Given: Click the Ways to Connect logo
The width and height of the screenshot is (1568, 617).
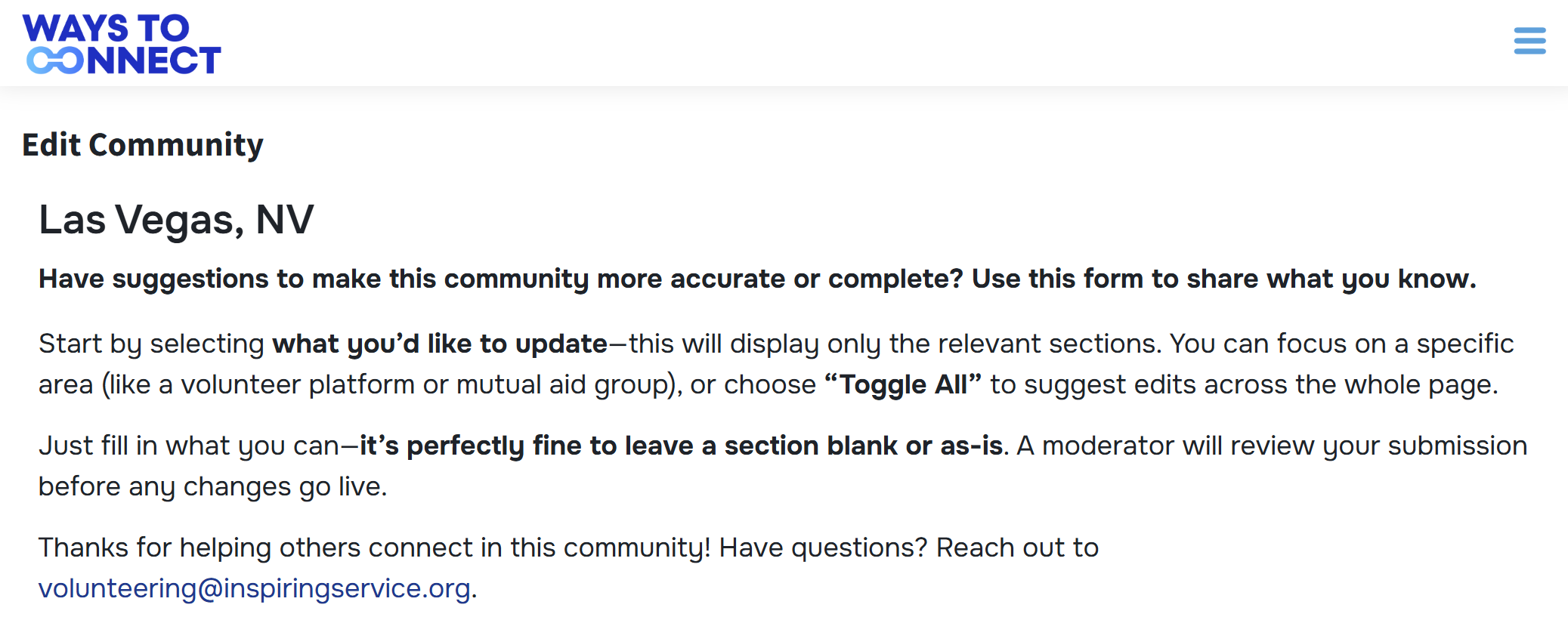Looking at the screenshot, I should pyautogui.click(x=122, y=44).
